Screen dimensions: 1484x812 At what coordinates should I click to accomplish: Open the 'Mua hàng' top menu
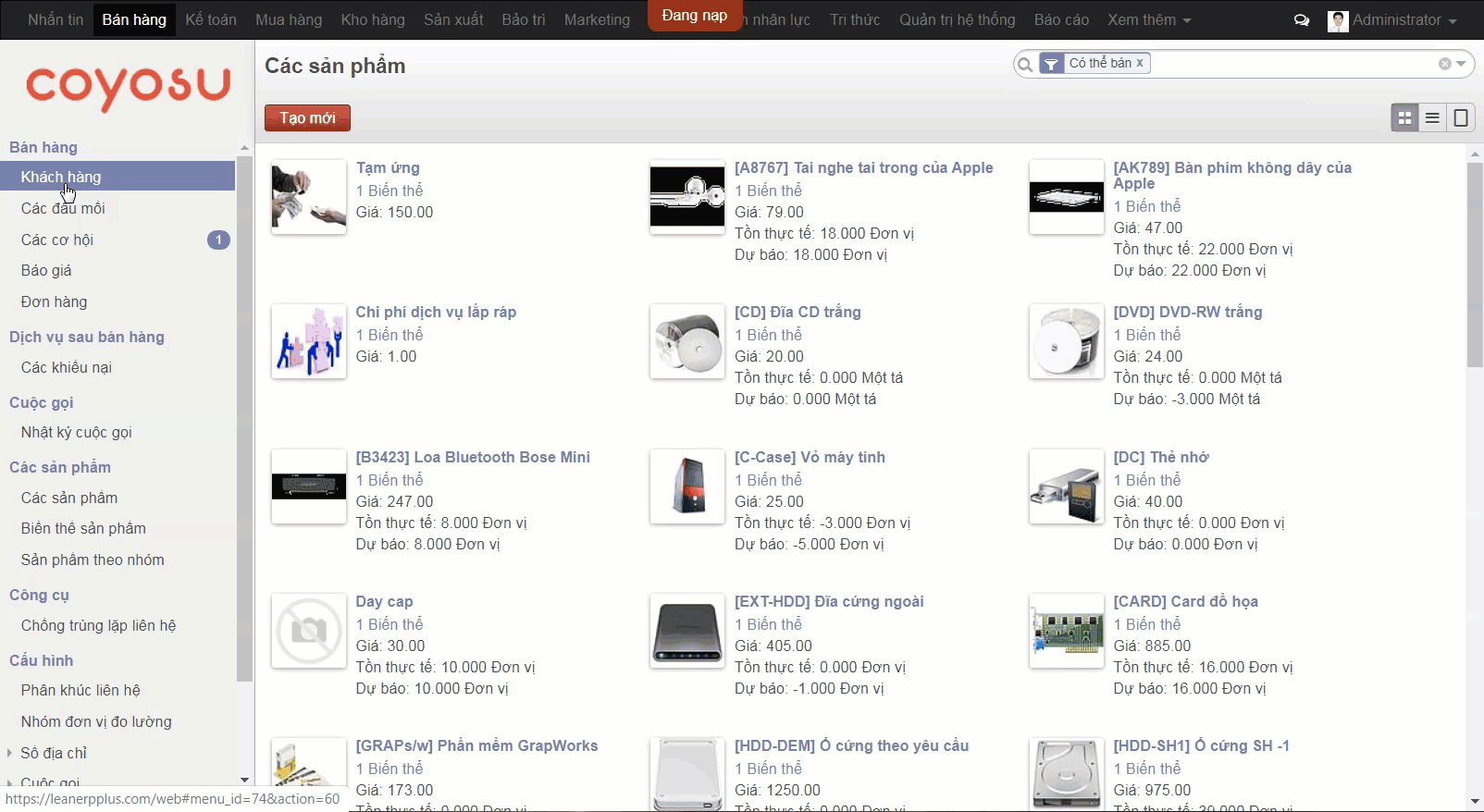tap(289, 19)
